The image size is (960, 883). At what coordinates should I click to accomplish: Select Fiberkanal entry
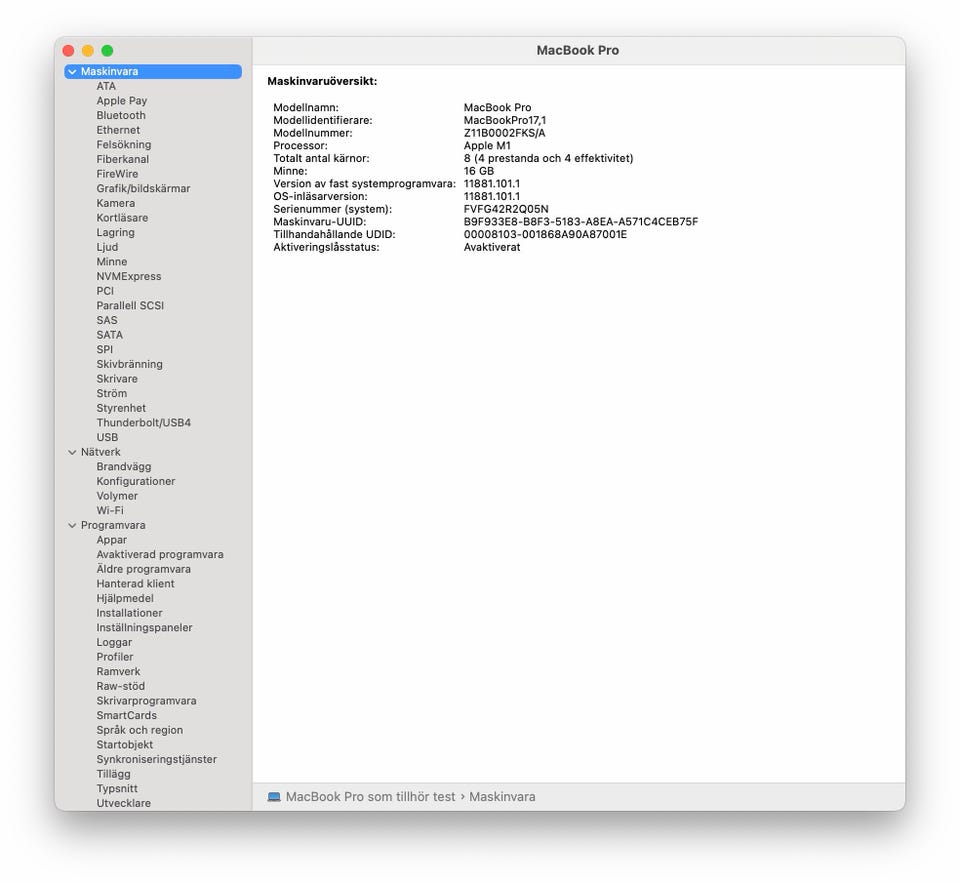click(x=122, y=159)
